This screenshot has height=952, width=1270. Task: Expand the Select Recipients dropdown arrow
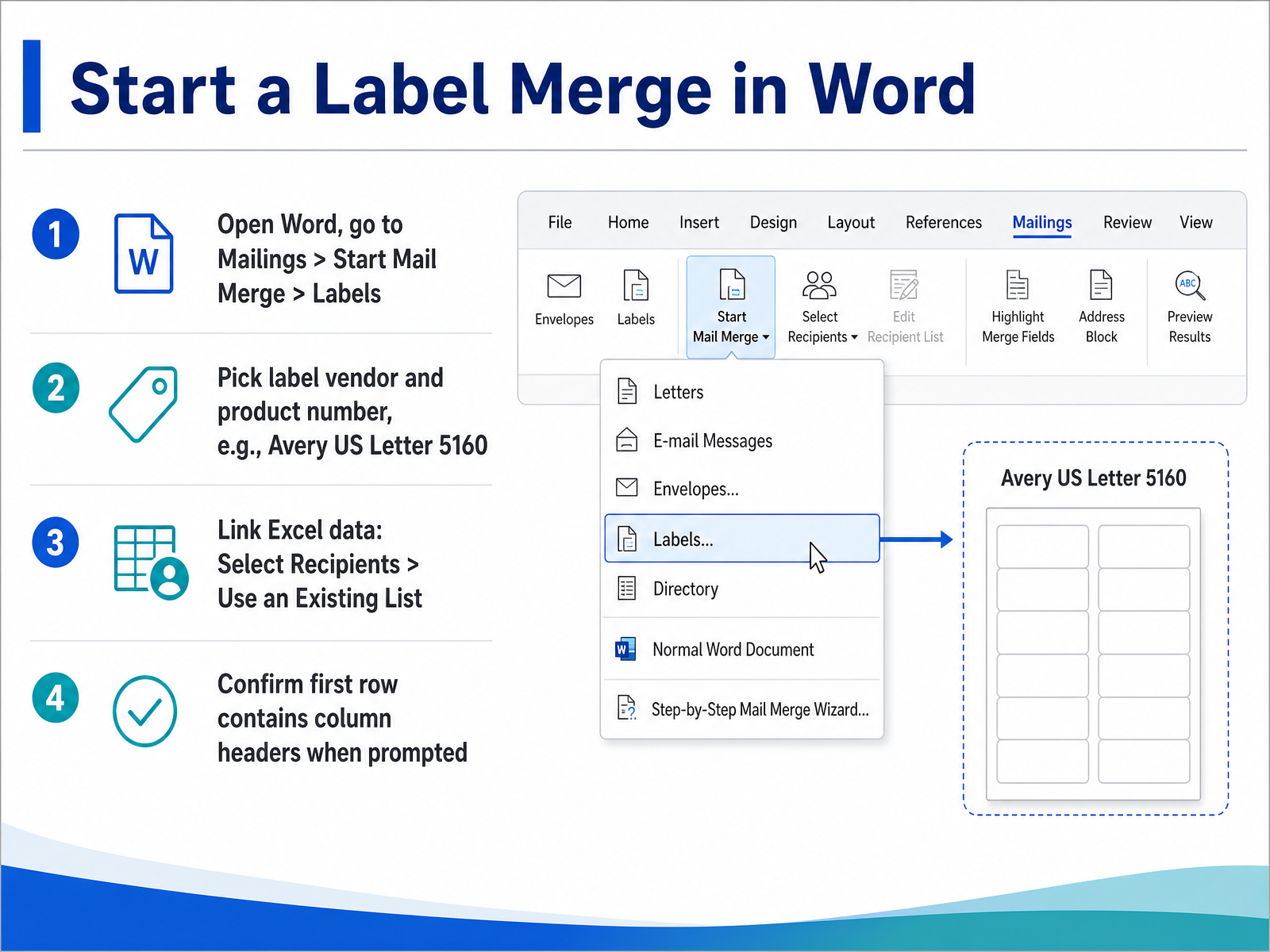tap(854, 337)
